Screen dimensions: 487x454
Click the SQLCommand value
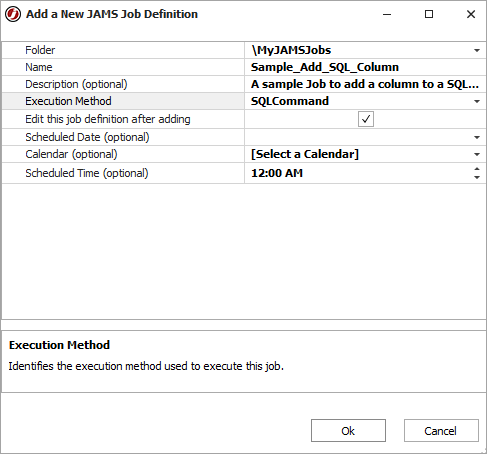290,101
